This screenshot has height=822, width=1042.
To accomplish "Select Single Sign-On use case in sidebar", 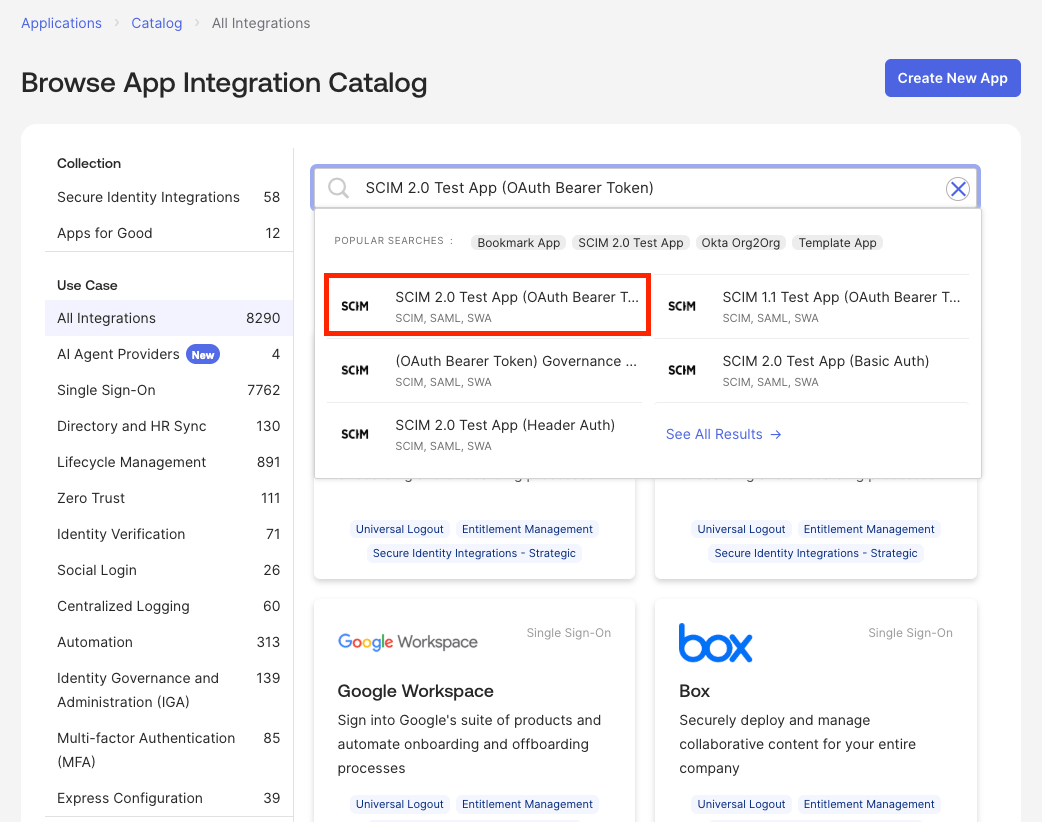I will 169,390.
